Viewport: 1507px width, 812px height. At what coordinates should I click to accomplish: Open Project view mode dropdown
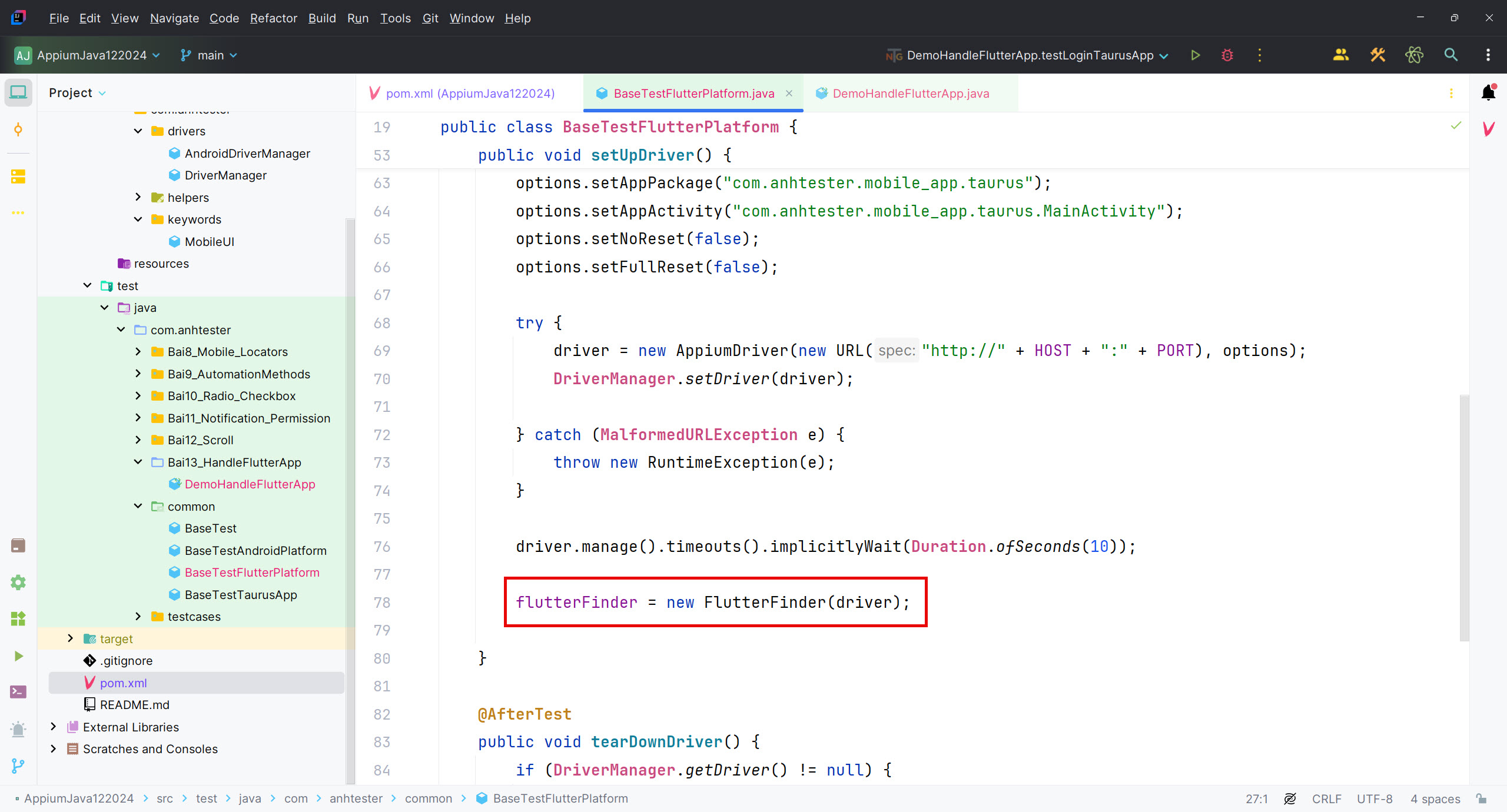point(77,93)
